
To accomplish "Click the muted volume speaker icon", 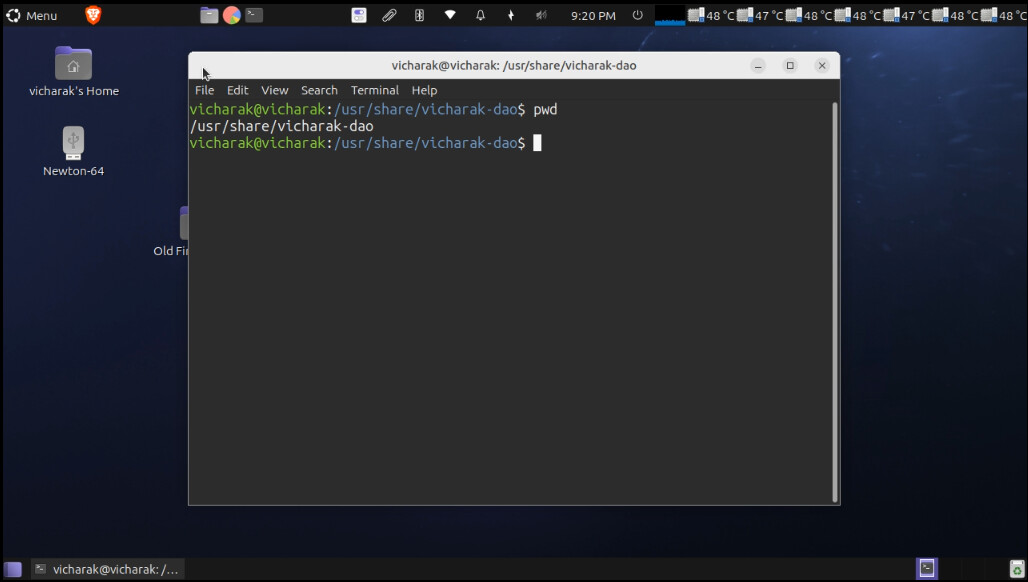I will [x=541, y=15].
